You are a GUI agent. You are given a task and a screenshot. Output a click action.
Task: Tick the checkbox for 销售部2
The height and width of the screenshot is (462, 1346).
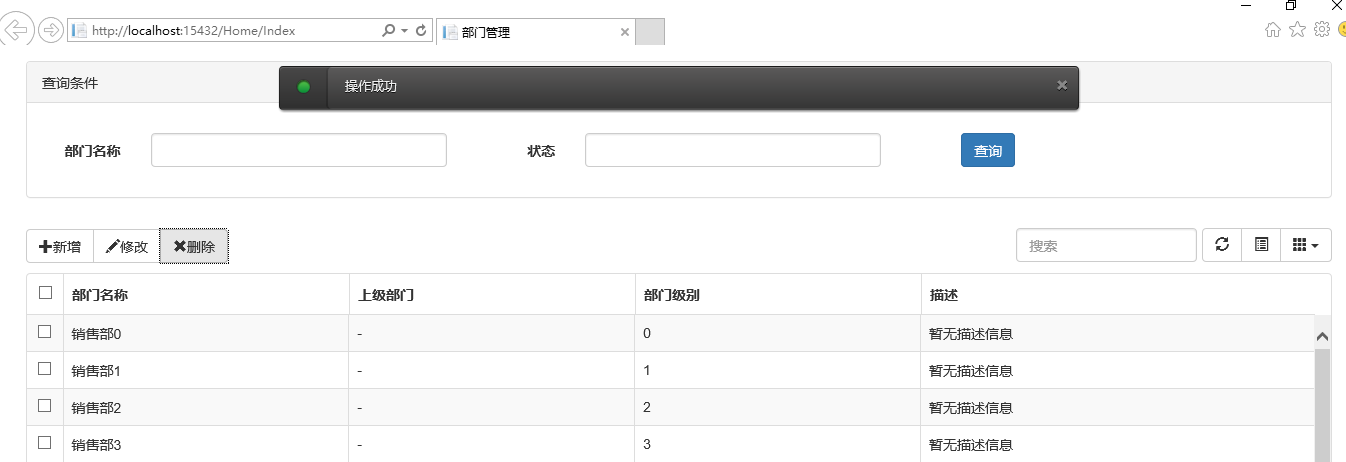(x=45, y=406)
